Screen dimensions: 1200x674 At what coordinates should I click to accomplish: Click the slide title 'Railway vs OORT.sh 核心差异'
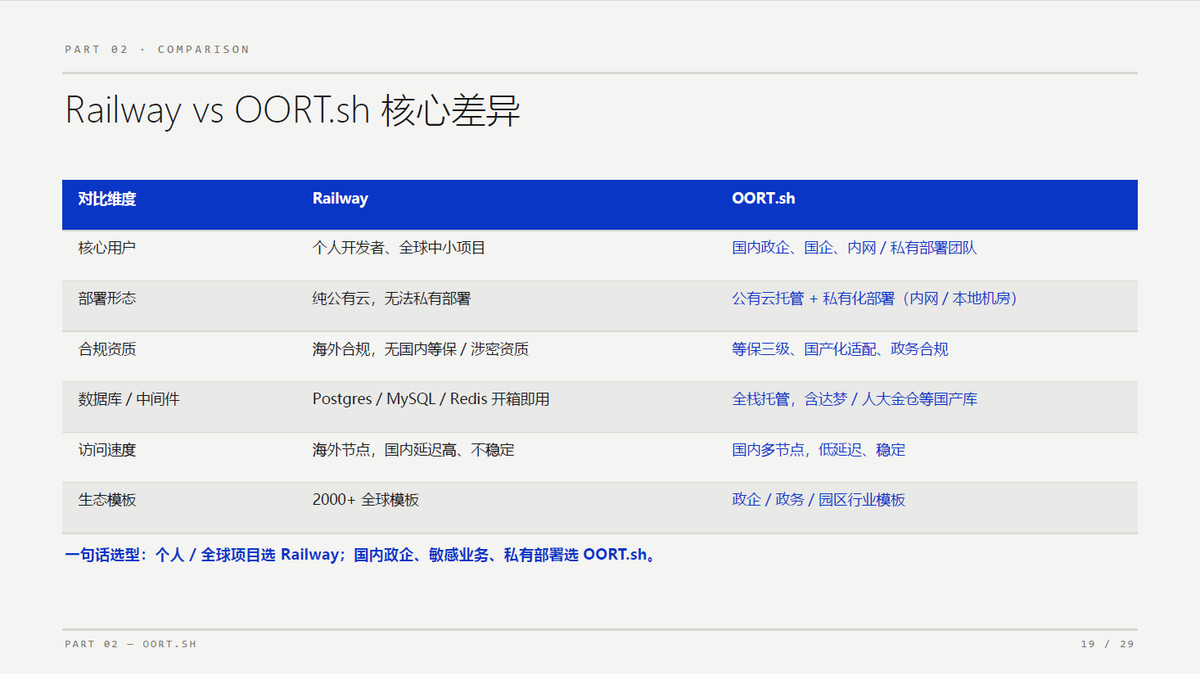point(293,110)
